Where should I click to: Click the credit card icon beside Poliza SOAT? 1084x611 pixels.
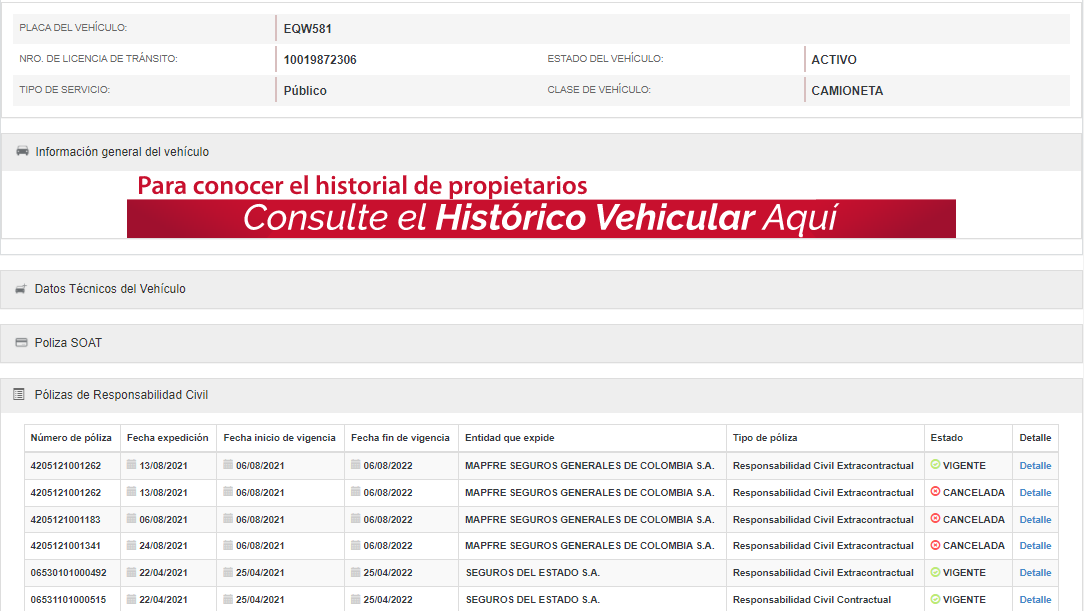click(x=21, y=343)
